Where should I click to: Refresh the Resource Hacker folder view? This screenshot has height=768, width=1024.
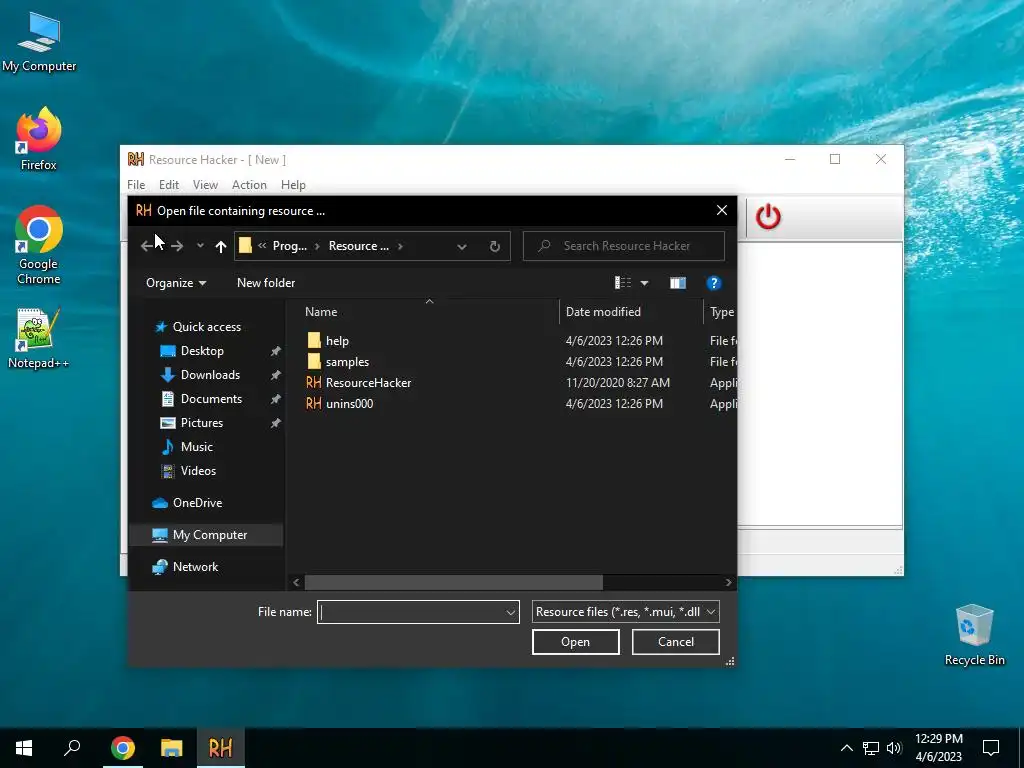click(494, 246)
